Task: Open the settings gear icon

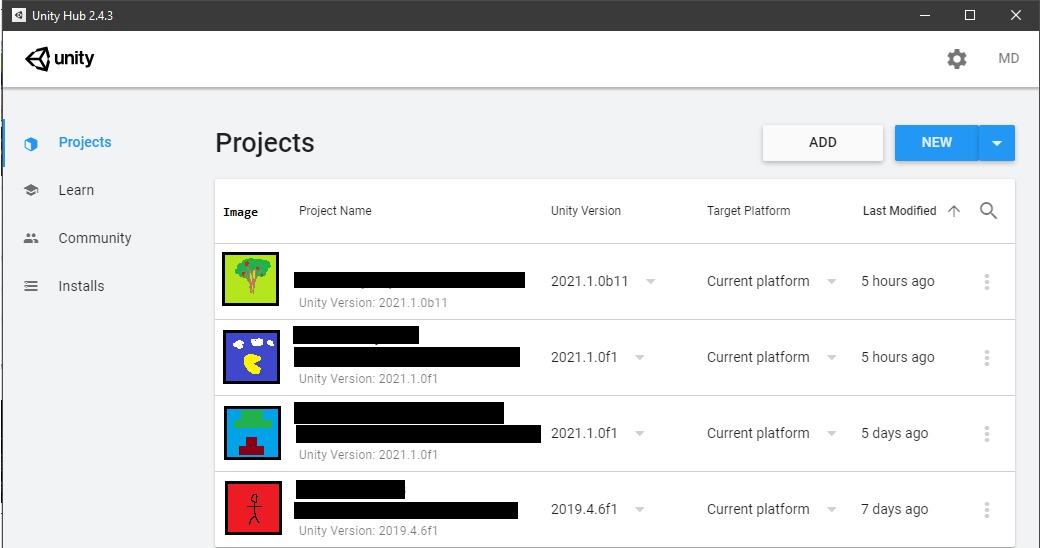Action: [957, 59]
